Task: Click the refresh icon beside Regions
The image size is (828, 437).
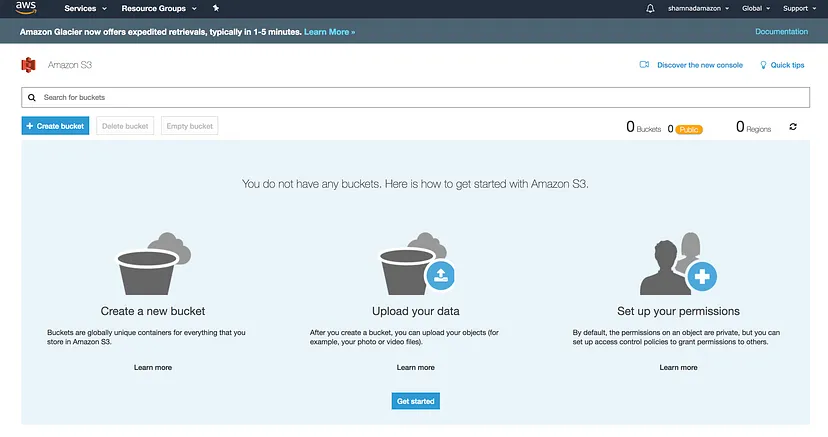Action: pyautogui.click(x=793, y=127)
